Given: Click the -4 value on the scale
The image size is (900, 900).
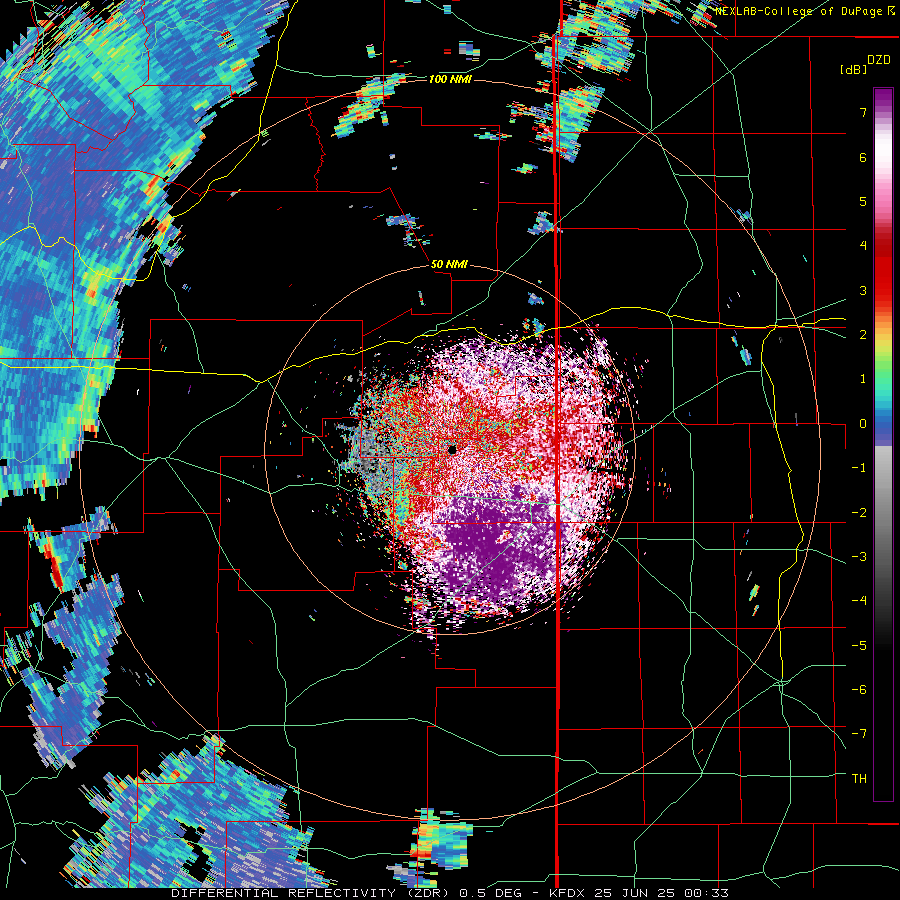Looking at the screenshot, I should tap(859, 601).
